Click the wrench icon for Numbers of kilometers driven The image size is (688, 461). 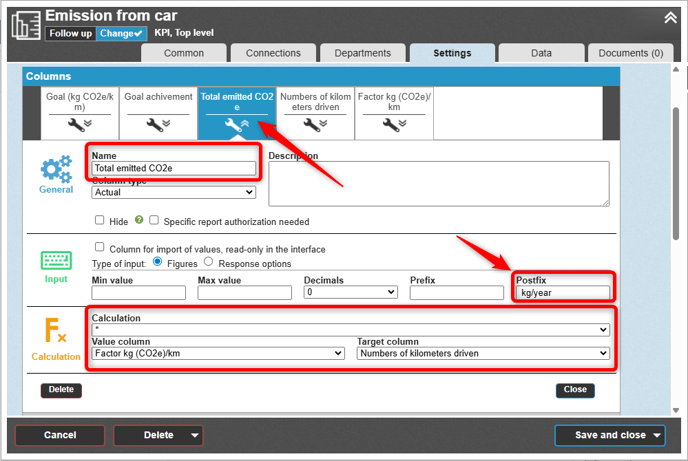pyautogui.click(x=315, y=125)
